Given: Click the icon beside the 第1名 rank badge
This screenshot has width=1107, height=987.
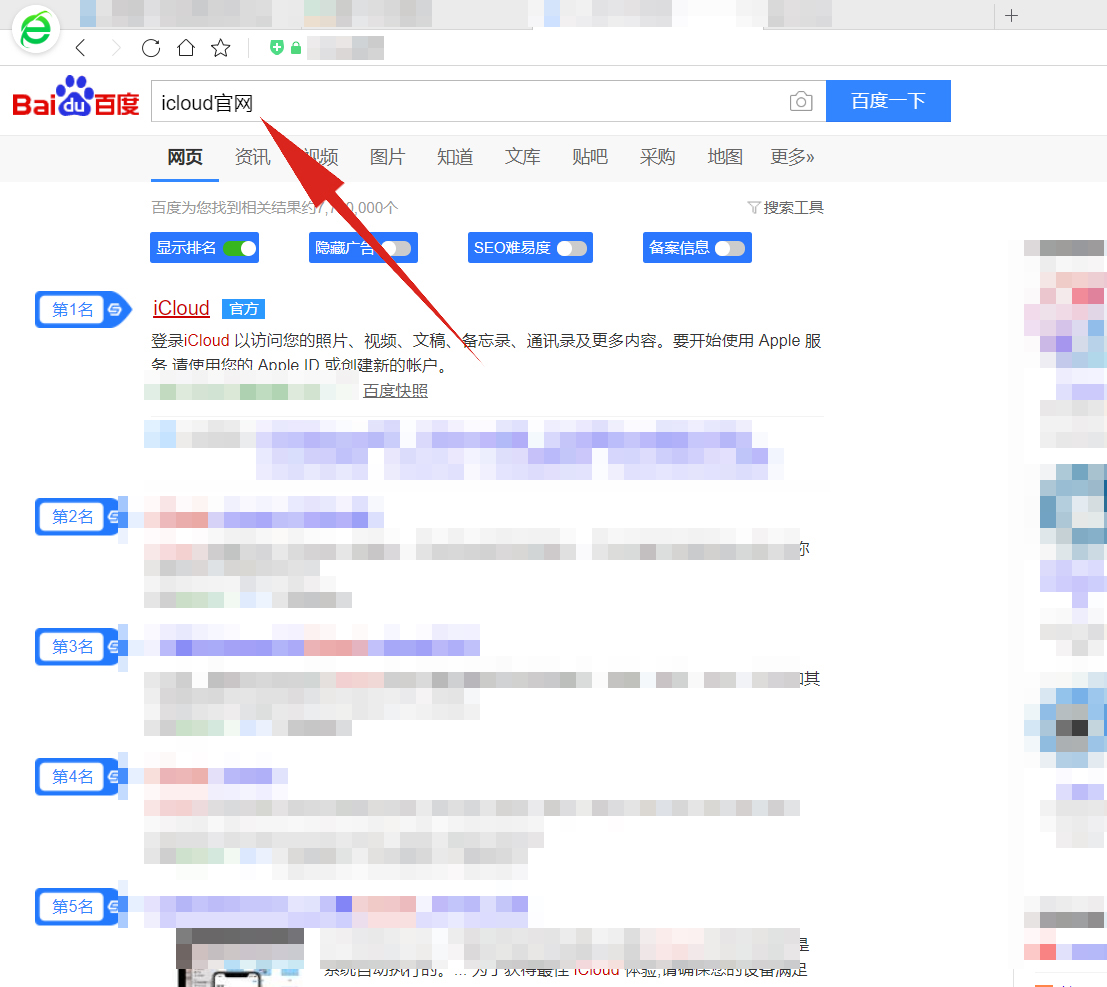Looking at the screenshot, I should click(x=115, y=309).
